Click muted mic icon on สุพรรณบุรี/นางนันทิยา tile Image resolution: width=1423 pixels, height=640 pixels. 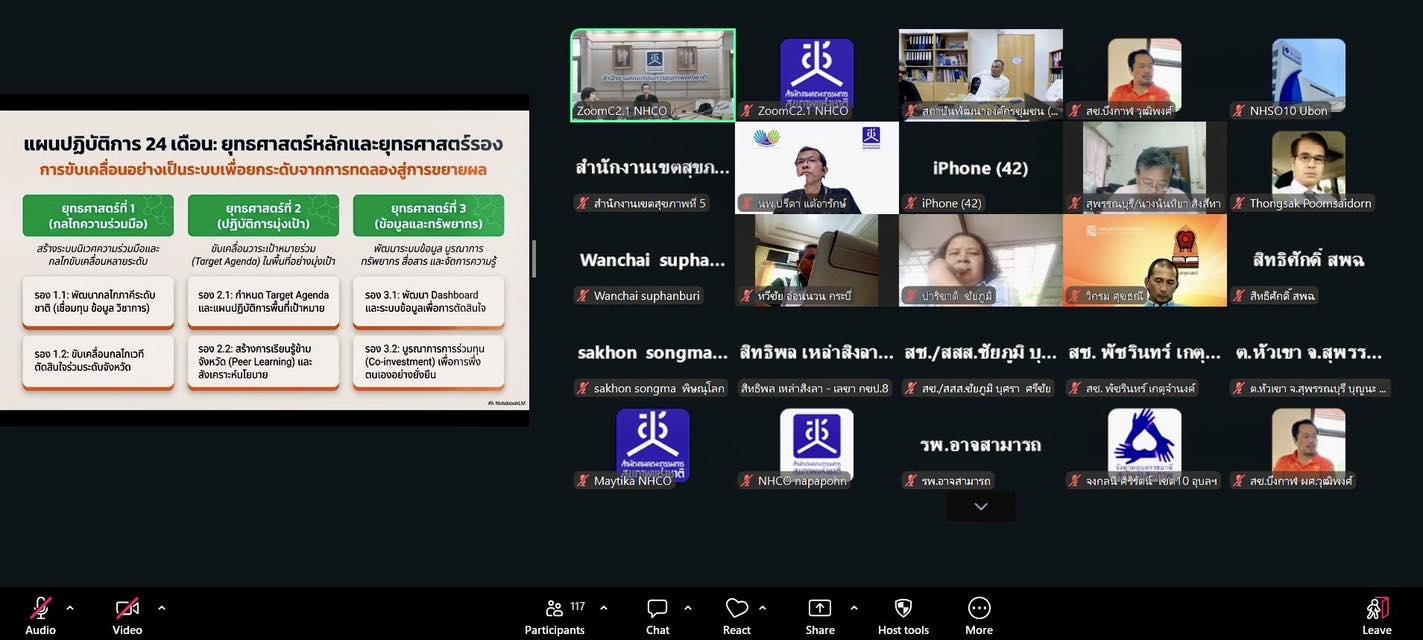(x=1075, y=203)
